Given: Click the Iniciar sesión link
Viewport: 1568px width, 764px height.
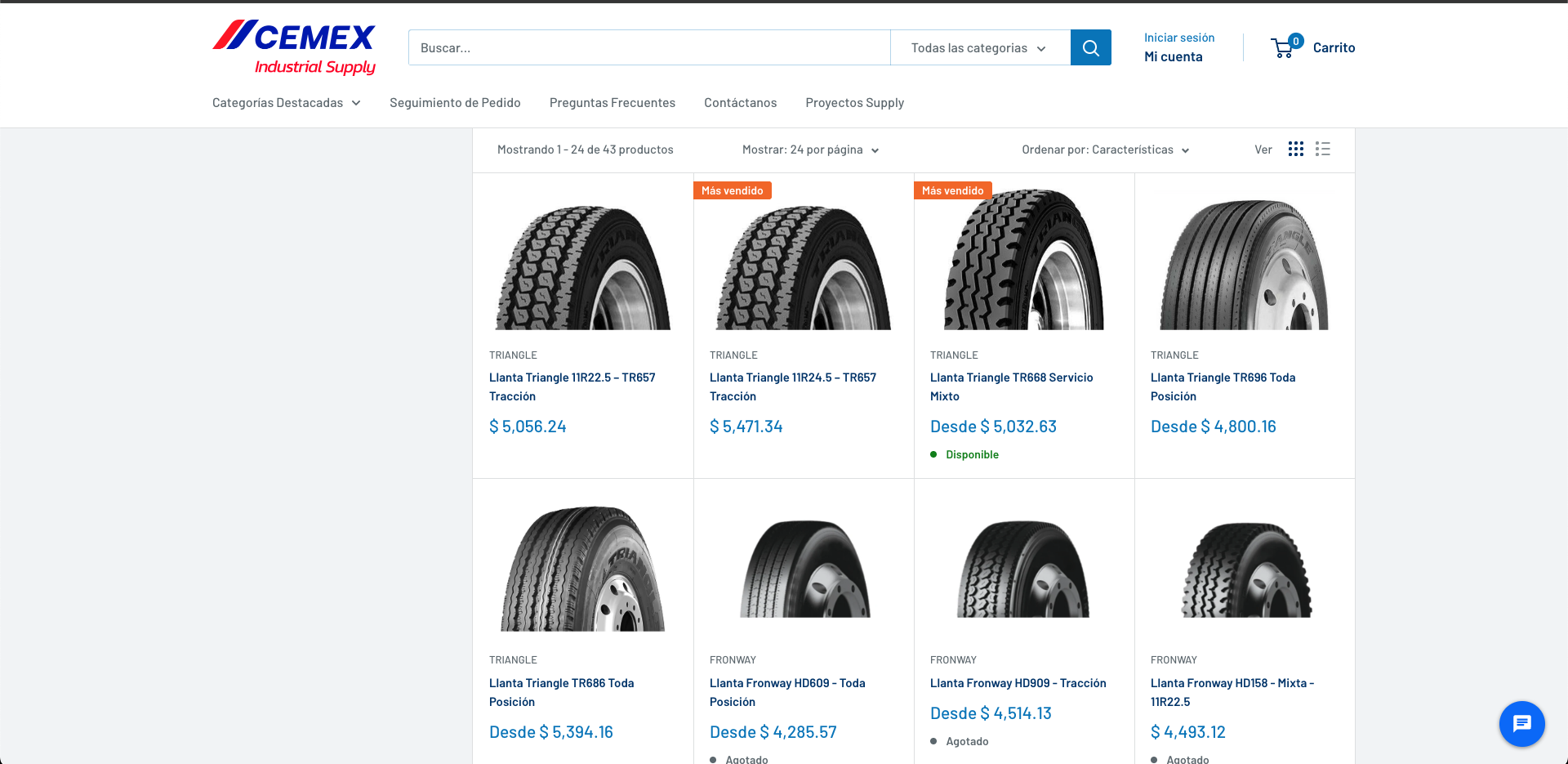Looking at the screenshot, I should [1178, 37].
